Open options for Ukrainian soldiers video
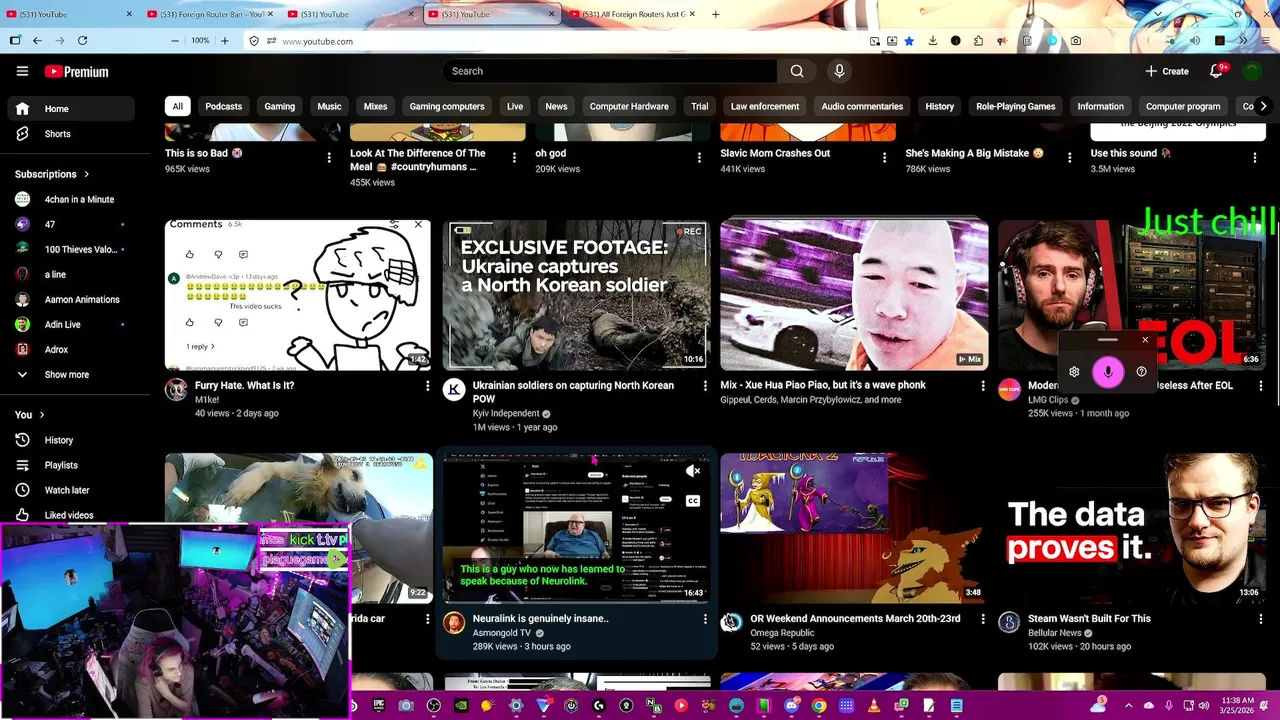 (705, 386)
